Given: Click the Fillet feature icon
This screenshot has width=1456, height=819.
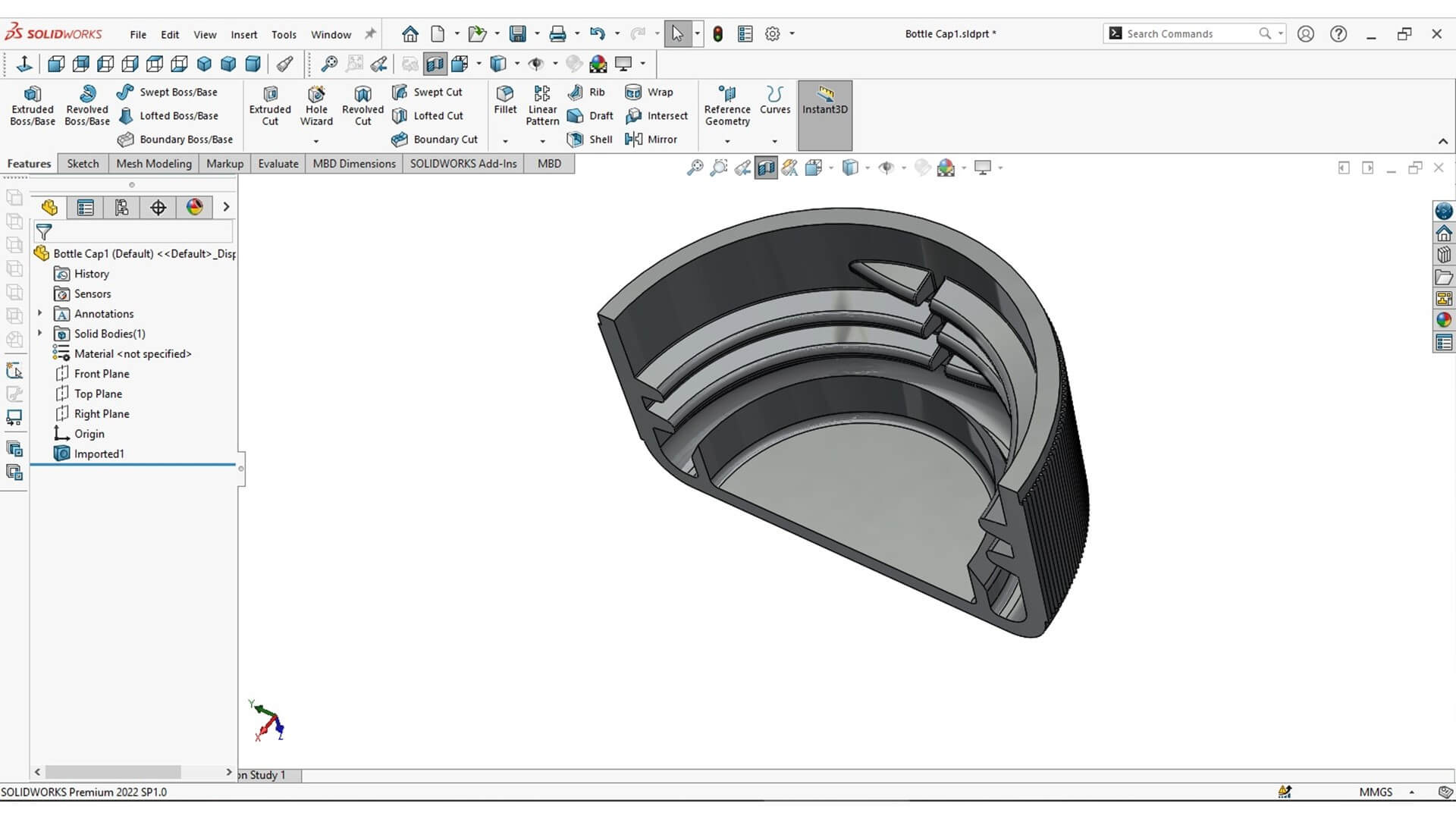Looking at the screenshot, I should (505, 99).
